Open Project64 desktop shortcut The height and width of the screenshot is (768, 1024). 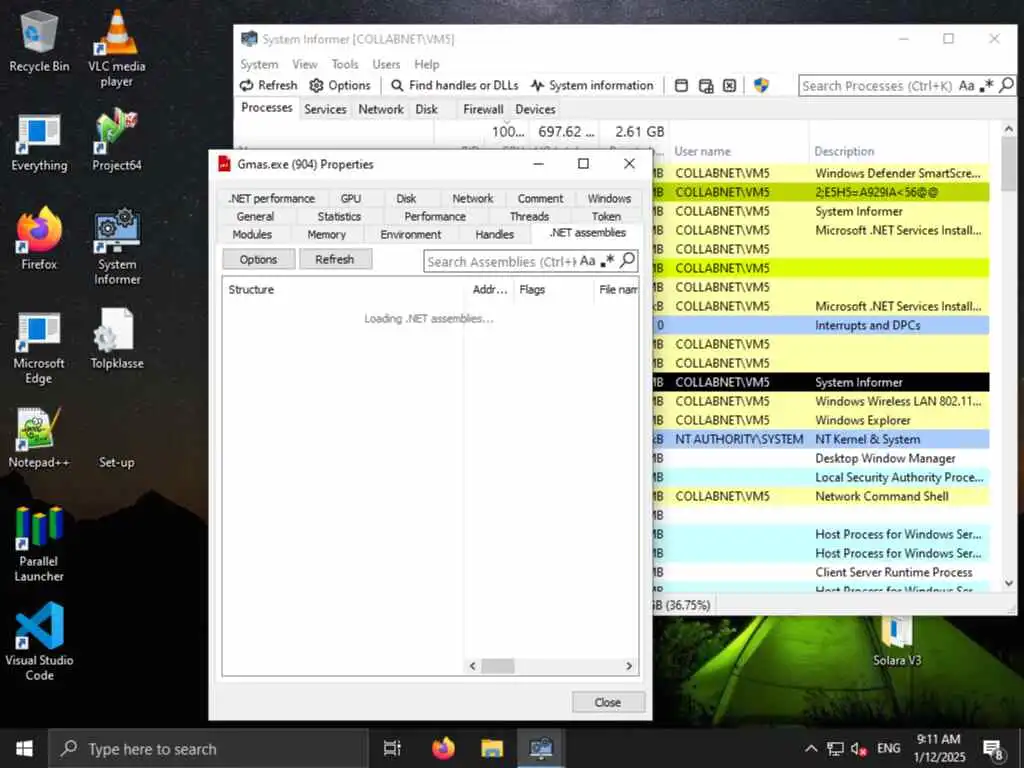tap(116, 141)
